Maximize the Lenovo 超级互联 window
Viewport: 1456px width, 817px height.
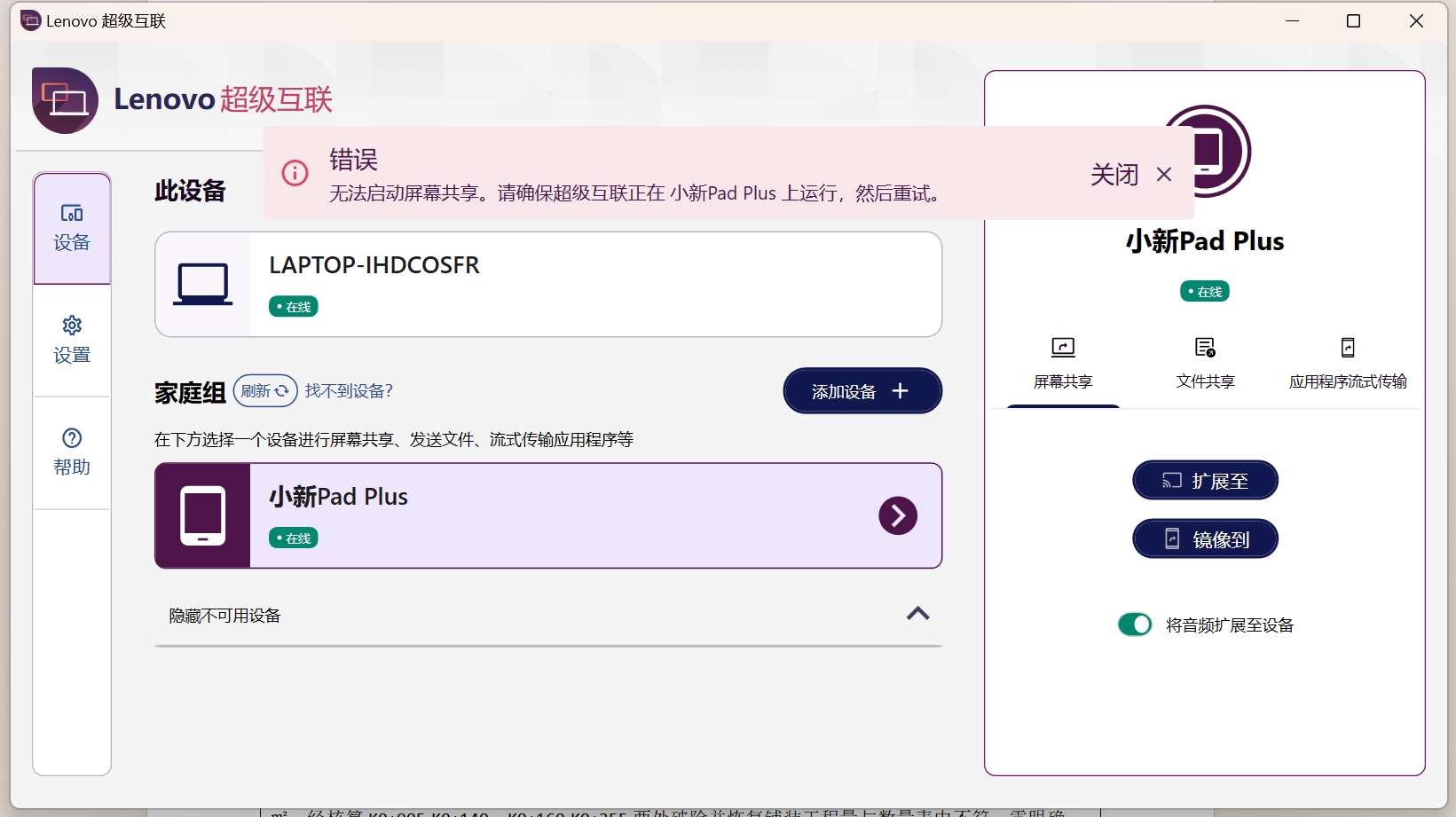coord(1354,20)
